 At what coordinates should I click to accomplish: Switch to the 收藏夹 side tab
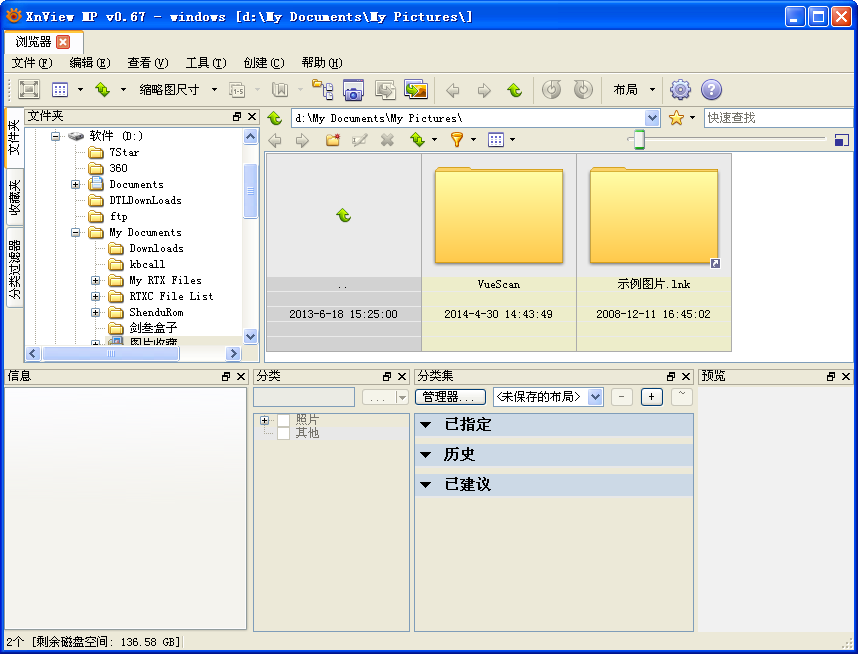click(x=14, y=197)
